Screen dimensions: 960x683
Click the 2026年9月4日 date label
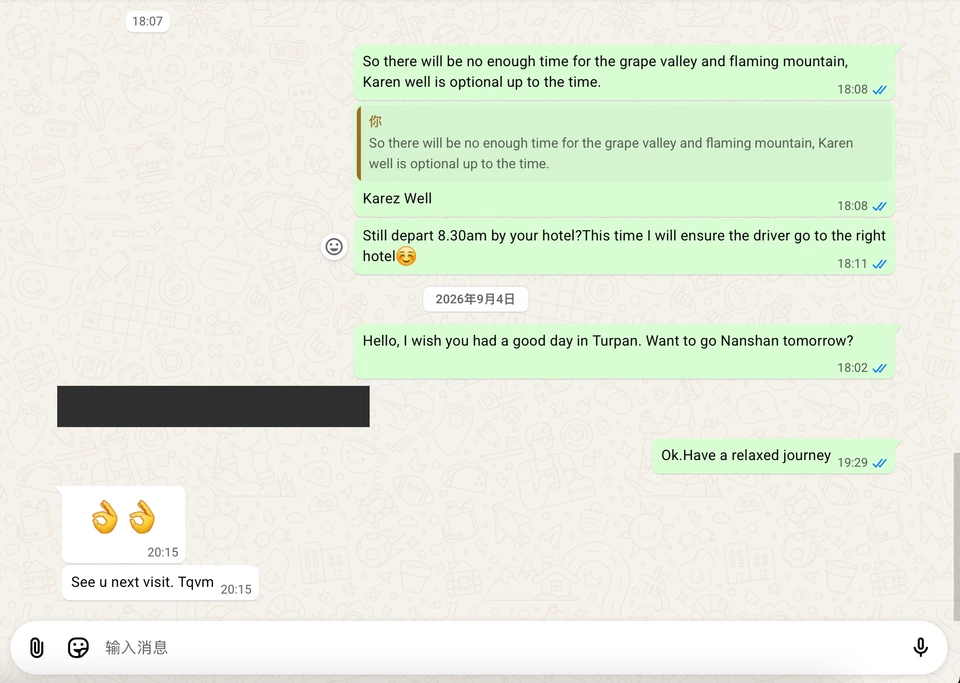475,299
